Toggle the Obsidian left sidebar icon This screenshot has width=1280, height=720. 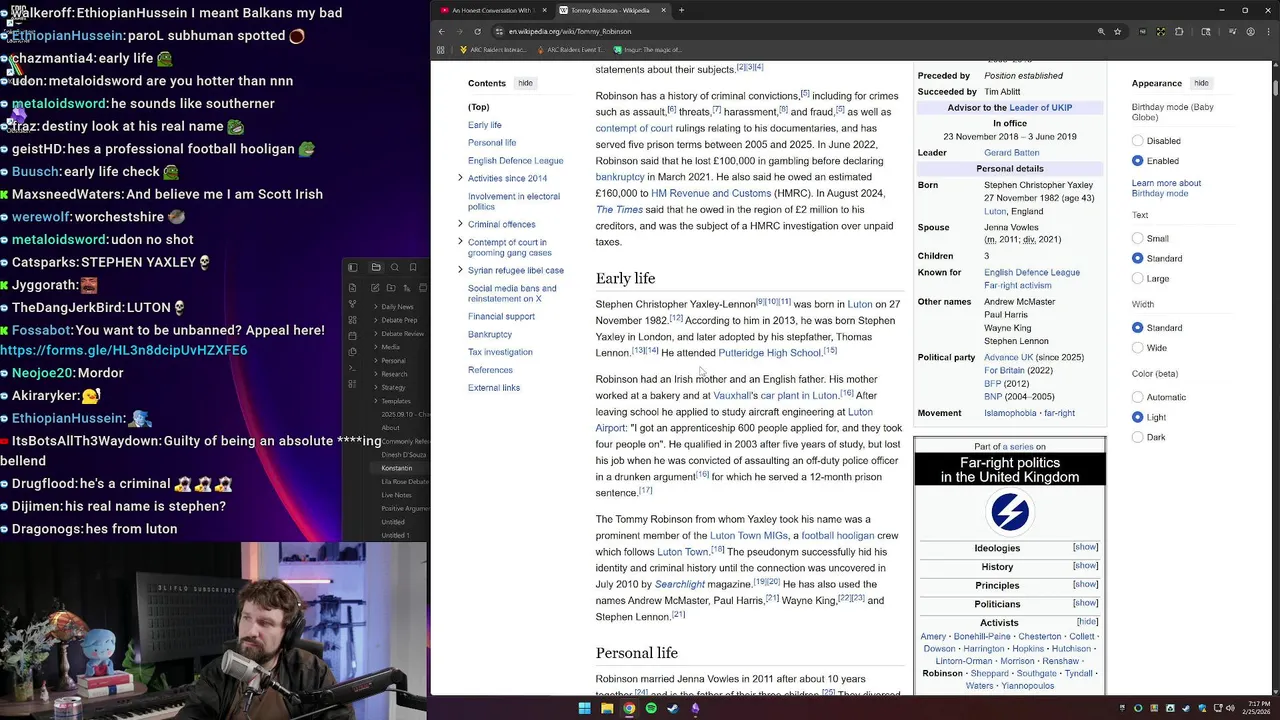coord(352,267)
